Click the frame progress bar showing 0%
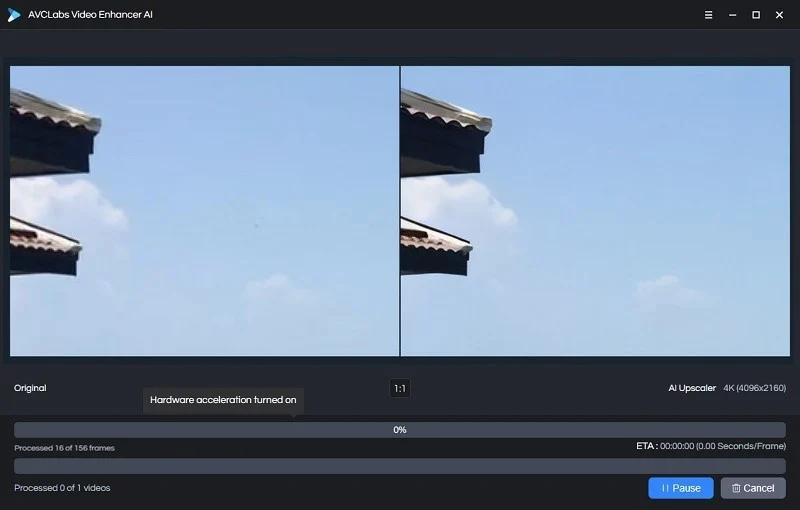The width and height of the screenshot is (800, 510). (x=400, y=430)
